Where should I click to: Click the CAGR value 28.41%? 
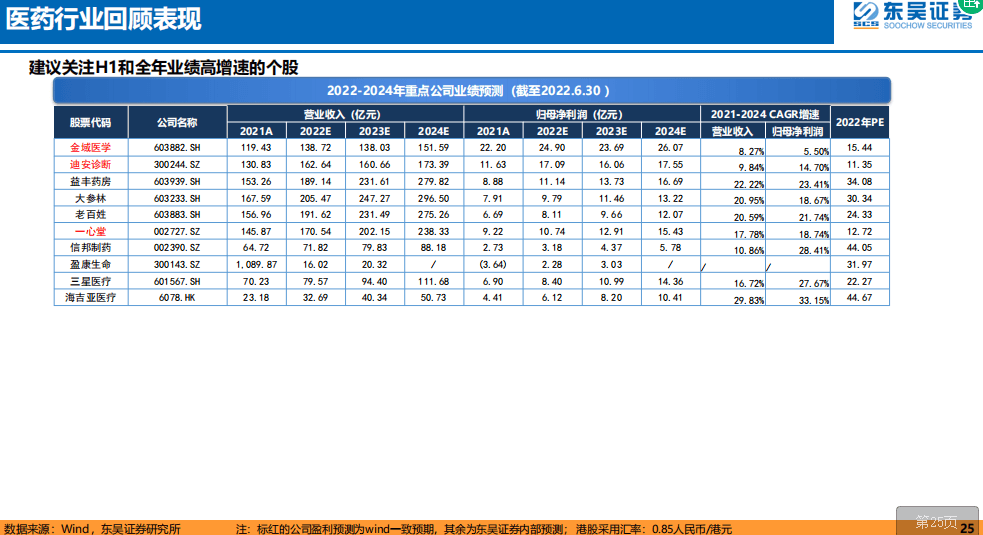[814, 251]
